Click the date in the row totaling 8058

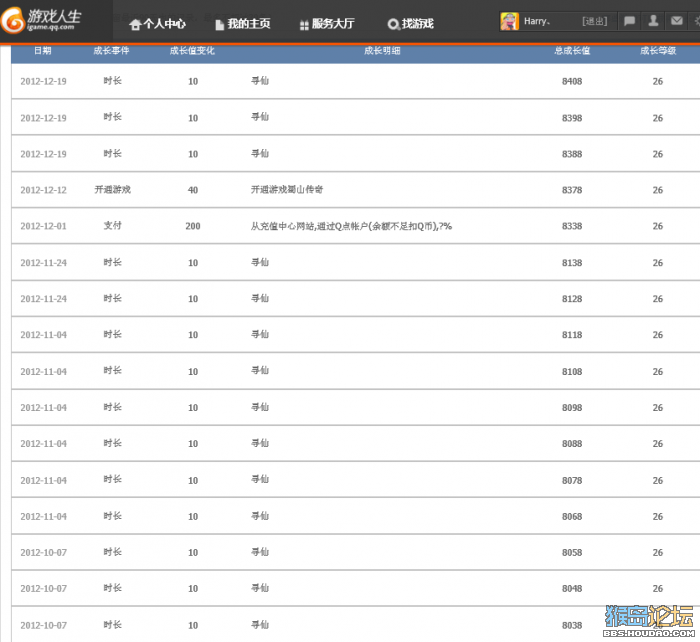point(43,553)
